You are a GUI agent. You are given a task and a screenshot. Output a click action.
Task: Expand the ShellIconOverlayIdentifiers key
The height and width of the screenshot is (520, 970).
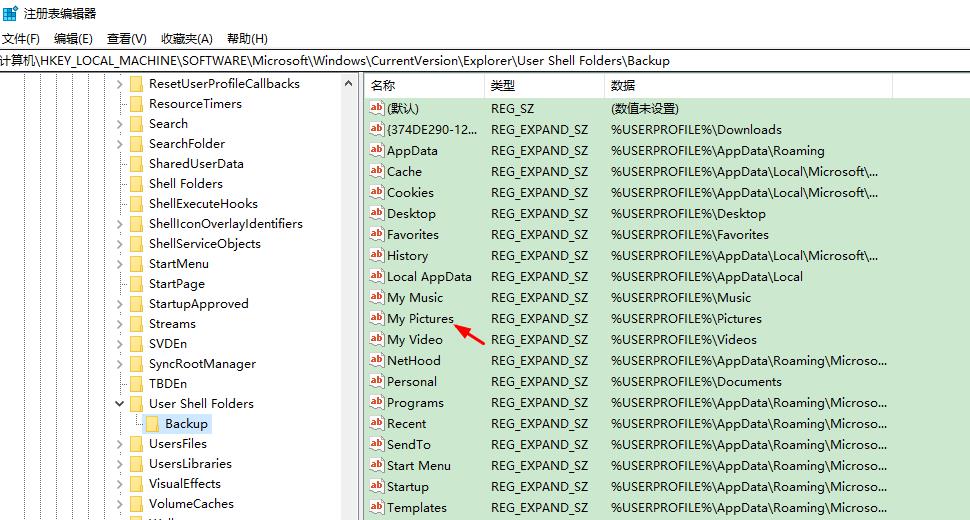(120, 224)
